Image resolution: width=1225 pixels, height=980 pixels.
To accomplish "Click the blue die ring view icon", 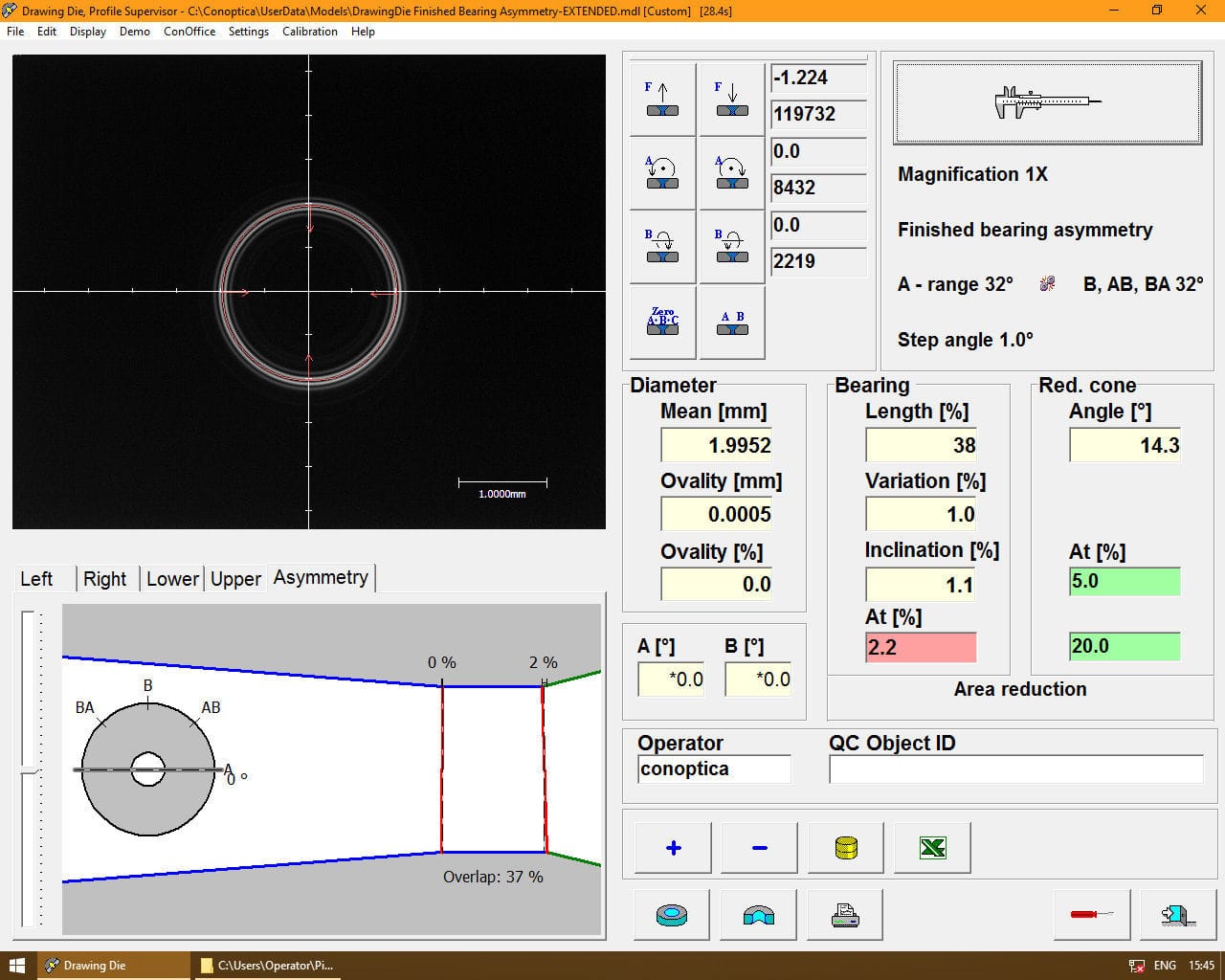I will coord(671,914).
